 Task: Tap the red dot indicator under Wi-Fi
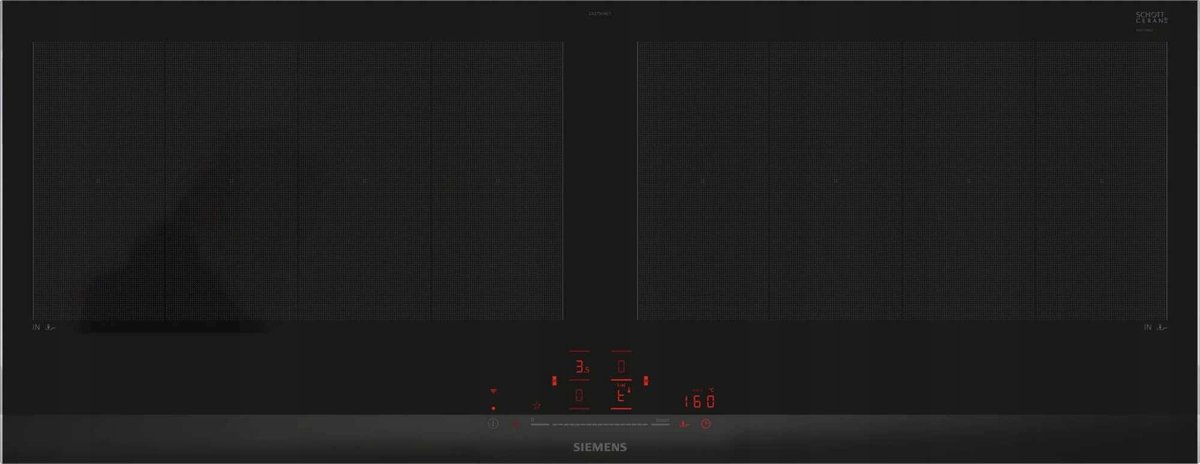click(492, 408)
